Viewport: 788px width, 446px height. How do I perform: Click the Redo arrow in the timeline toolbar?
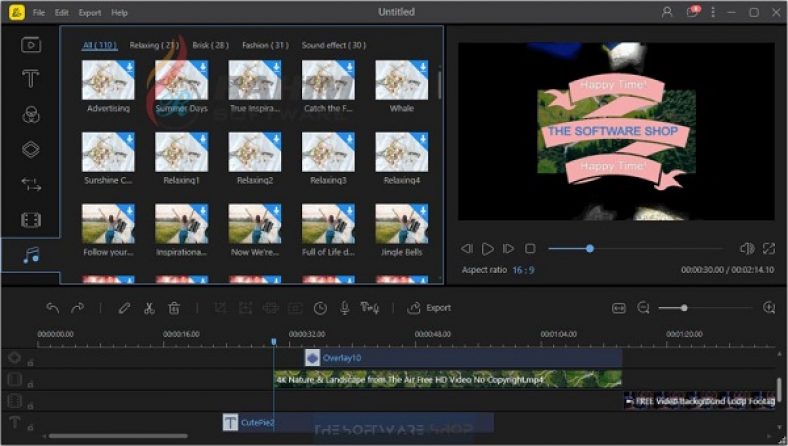[x=77, y=308]
